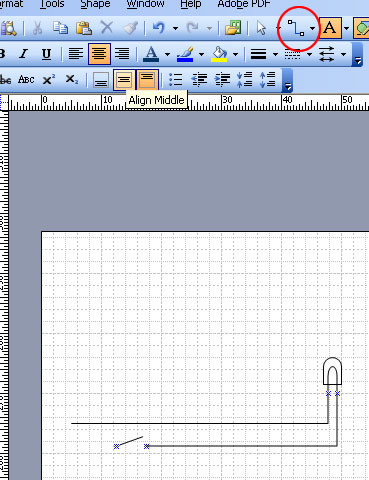
Task: Open the Redo history dropdown arrow
Action: pos(209,29)
